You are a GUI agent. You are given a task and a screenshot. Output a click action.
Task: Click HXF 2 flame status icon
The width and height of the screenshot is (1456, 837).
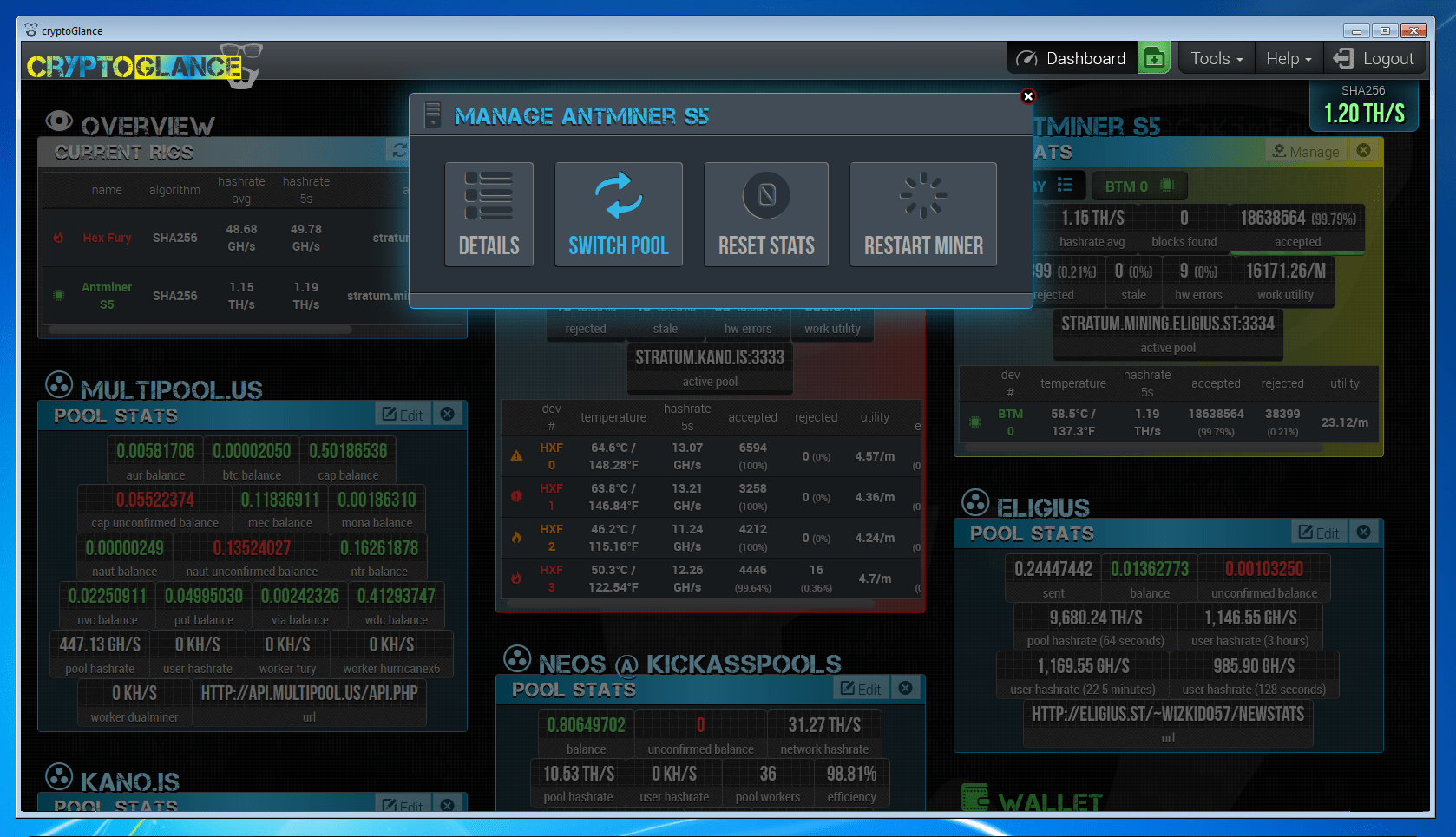coord(516,538)
